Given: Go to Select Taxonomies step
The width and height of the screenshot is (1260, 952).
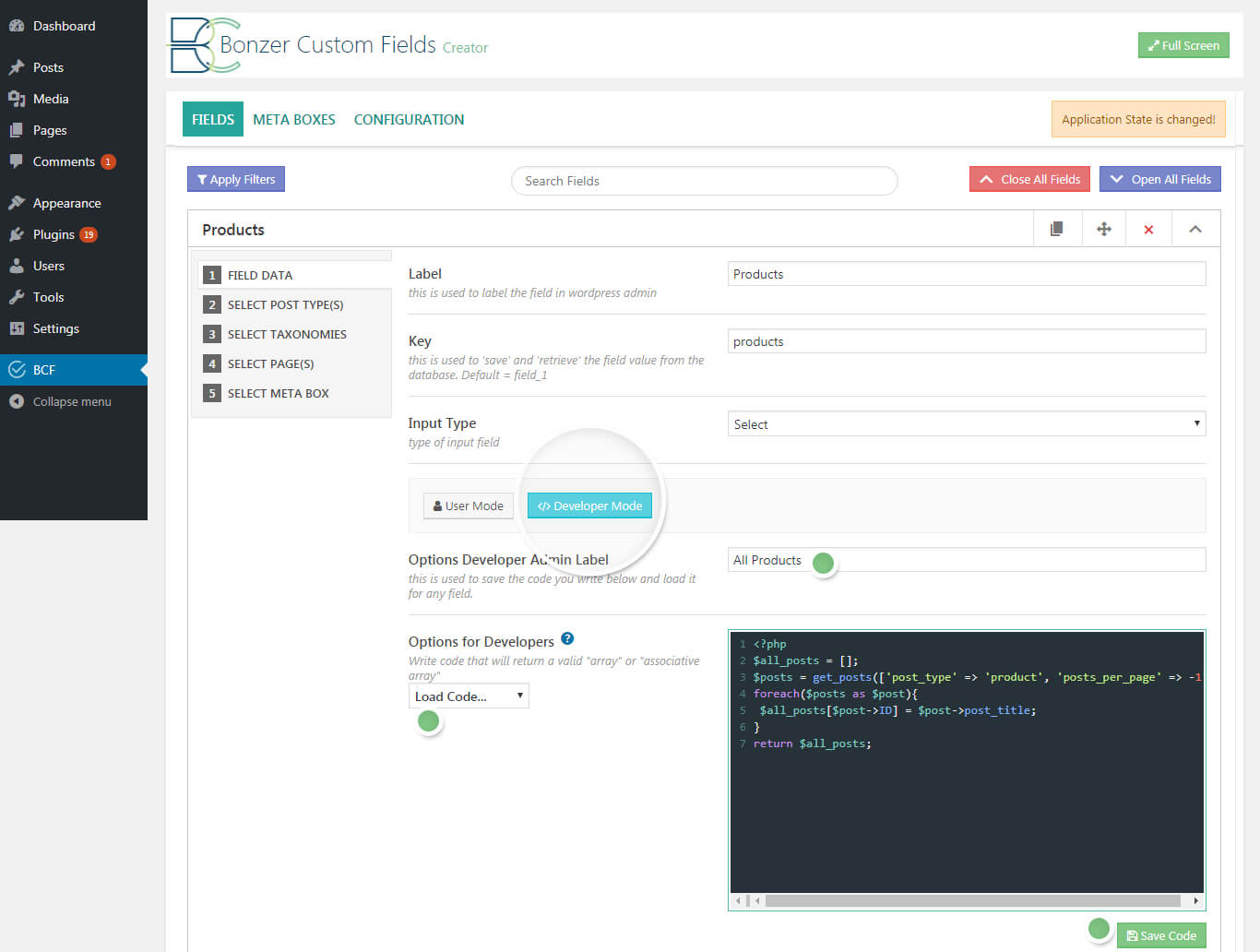Looking at the screenshot, I should pyautogui.click(x=294, y=334).
